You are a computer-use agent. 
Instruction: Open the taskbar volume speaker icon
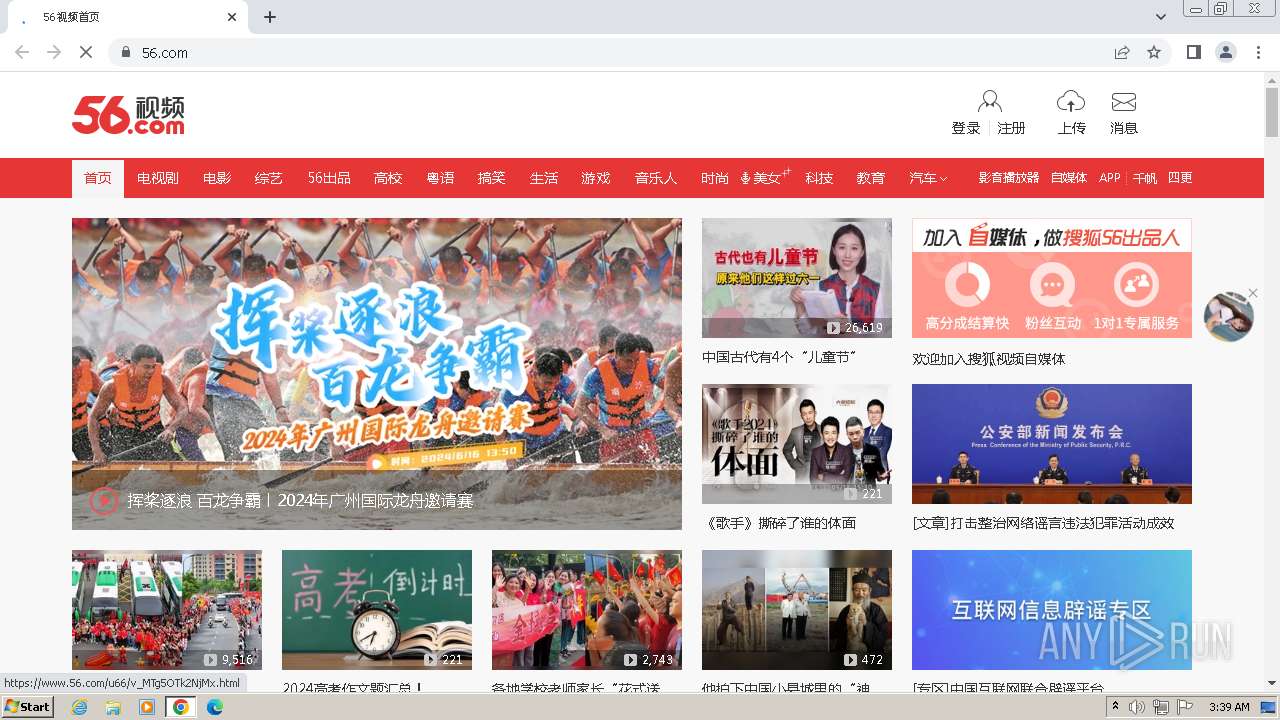[1137, 707]
